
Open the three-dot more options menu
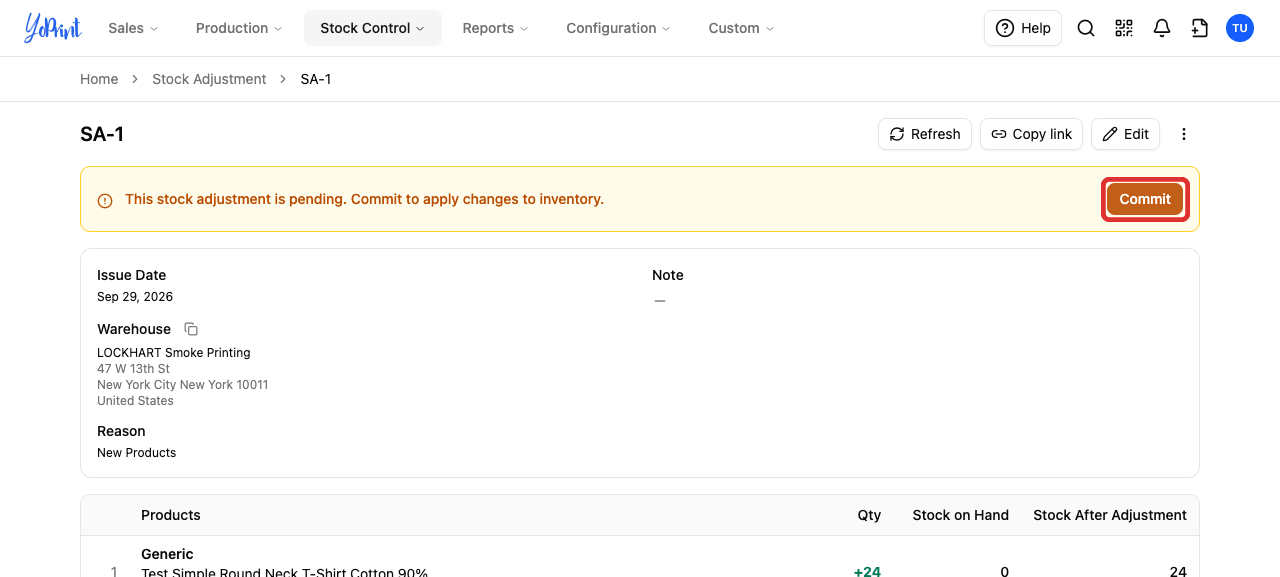click(x=1184, y=134)
